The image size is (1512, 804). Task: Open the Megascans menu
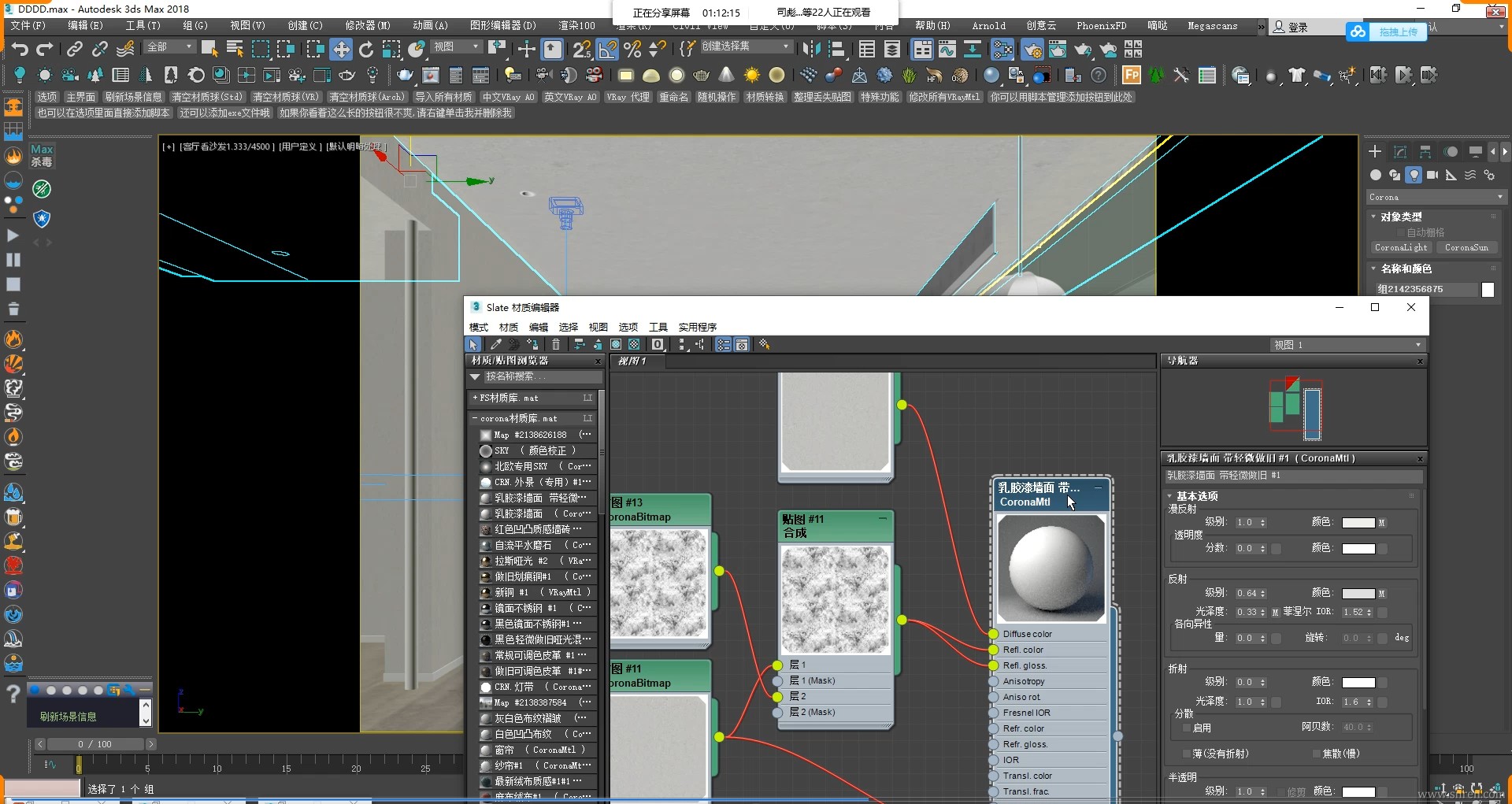click(x=1212, y=26)
